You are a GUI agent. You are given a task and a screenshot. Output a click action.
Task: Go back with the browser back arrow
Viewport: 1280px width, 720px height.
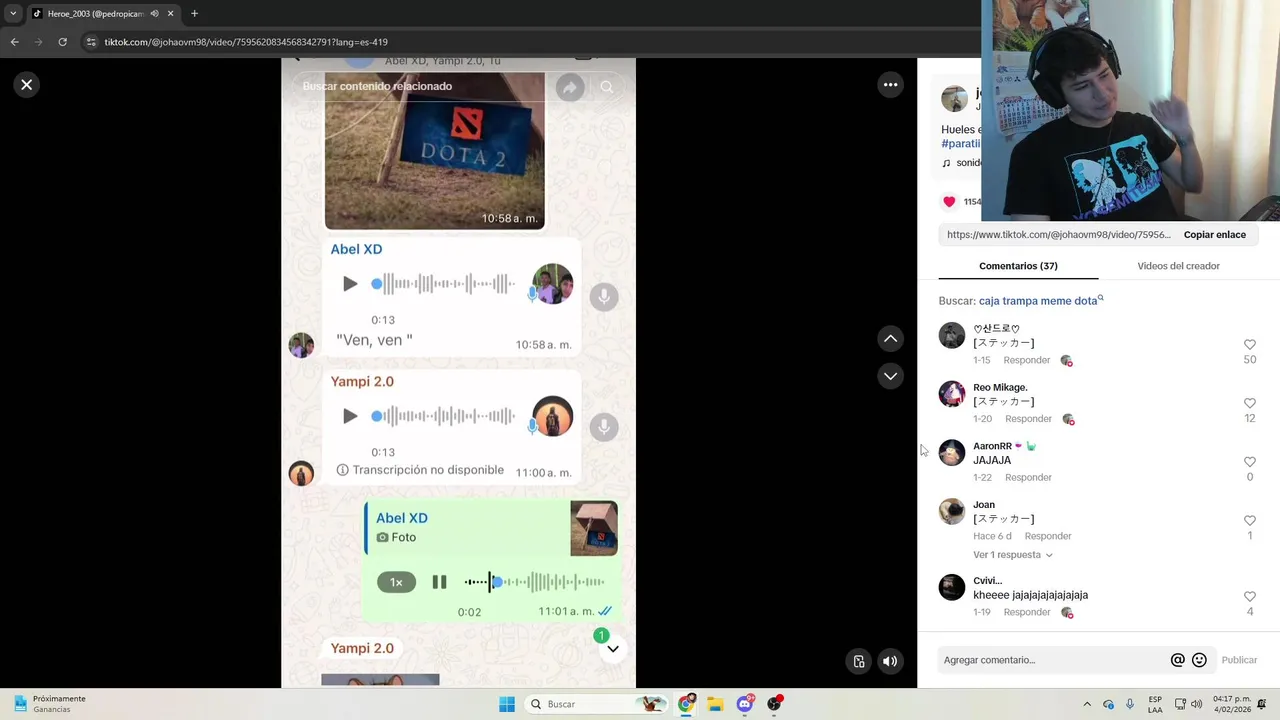coord(14,42)
